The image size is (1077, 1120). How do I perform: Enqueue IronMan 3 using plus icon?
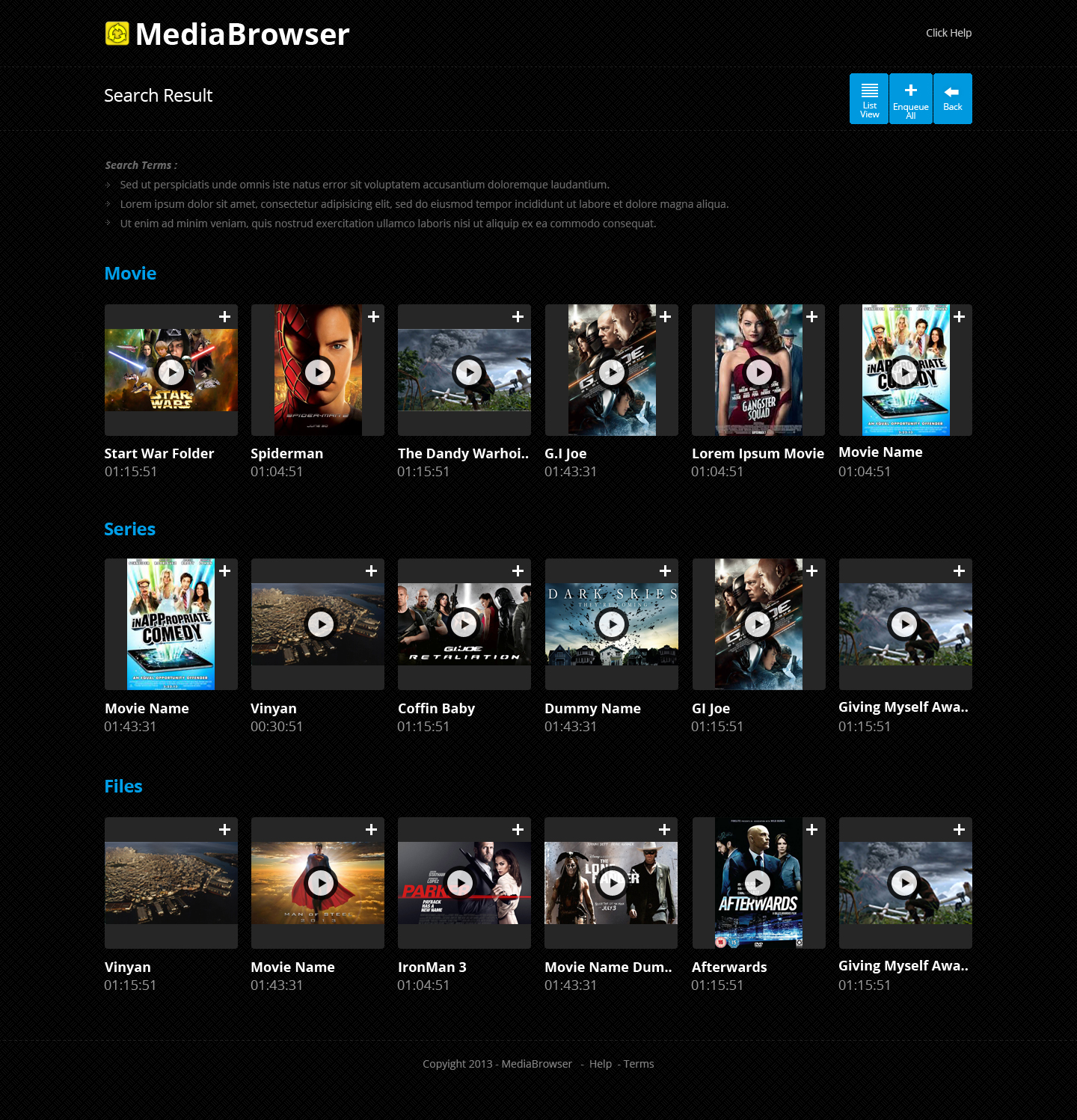click(x=518, y=830)
